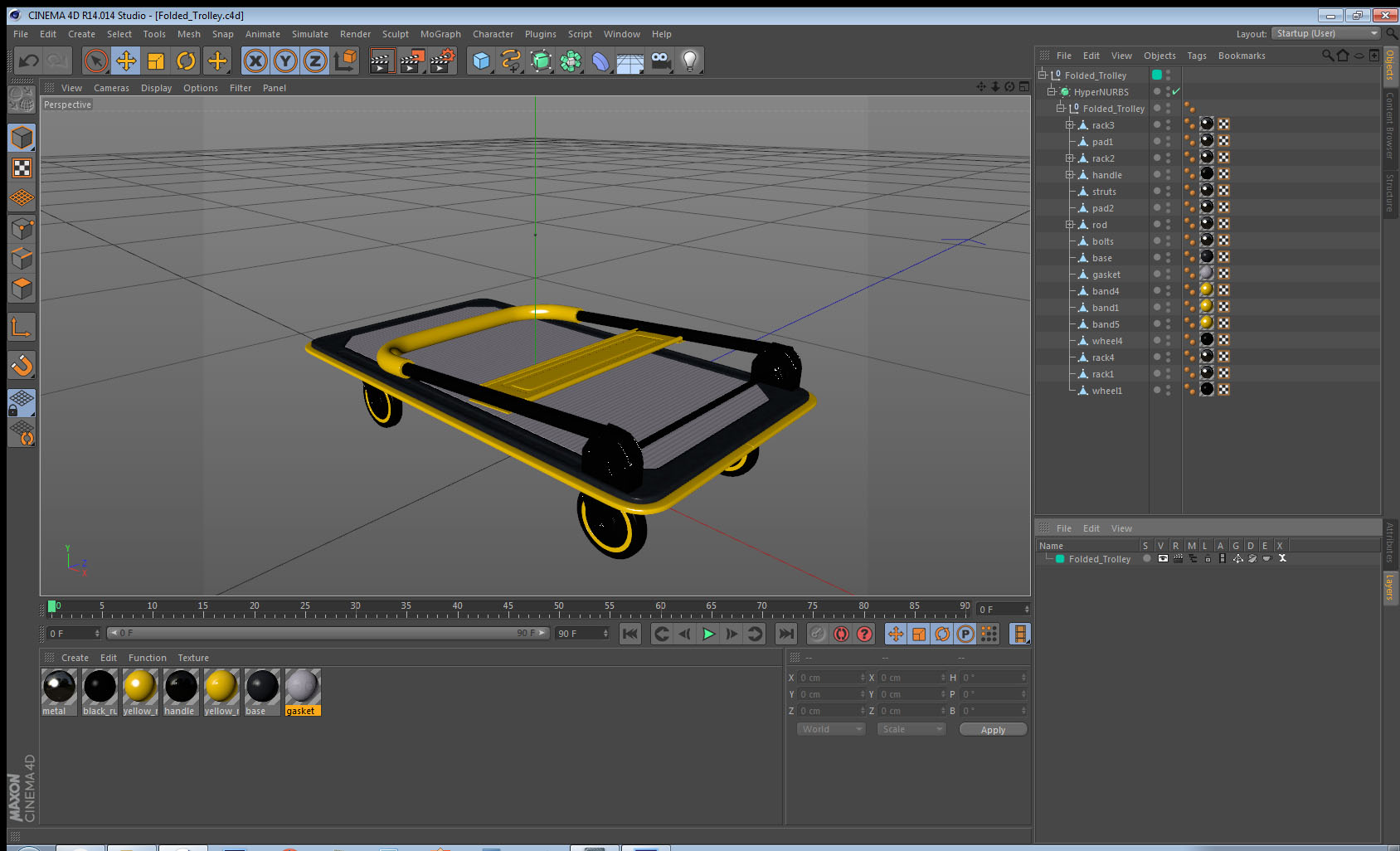1400x851 pixels.
Task: Open the viewport Cameras menu
Action: 111,88
